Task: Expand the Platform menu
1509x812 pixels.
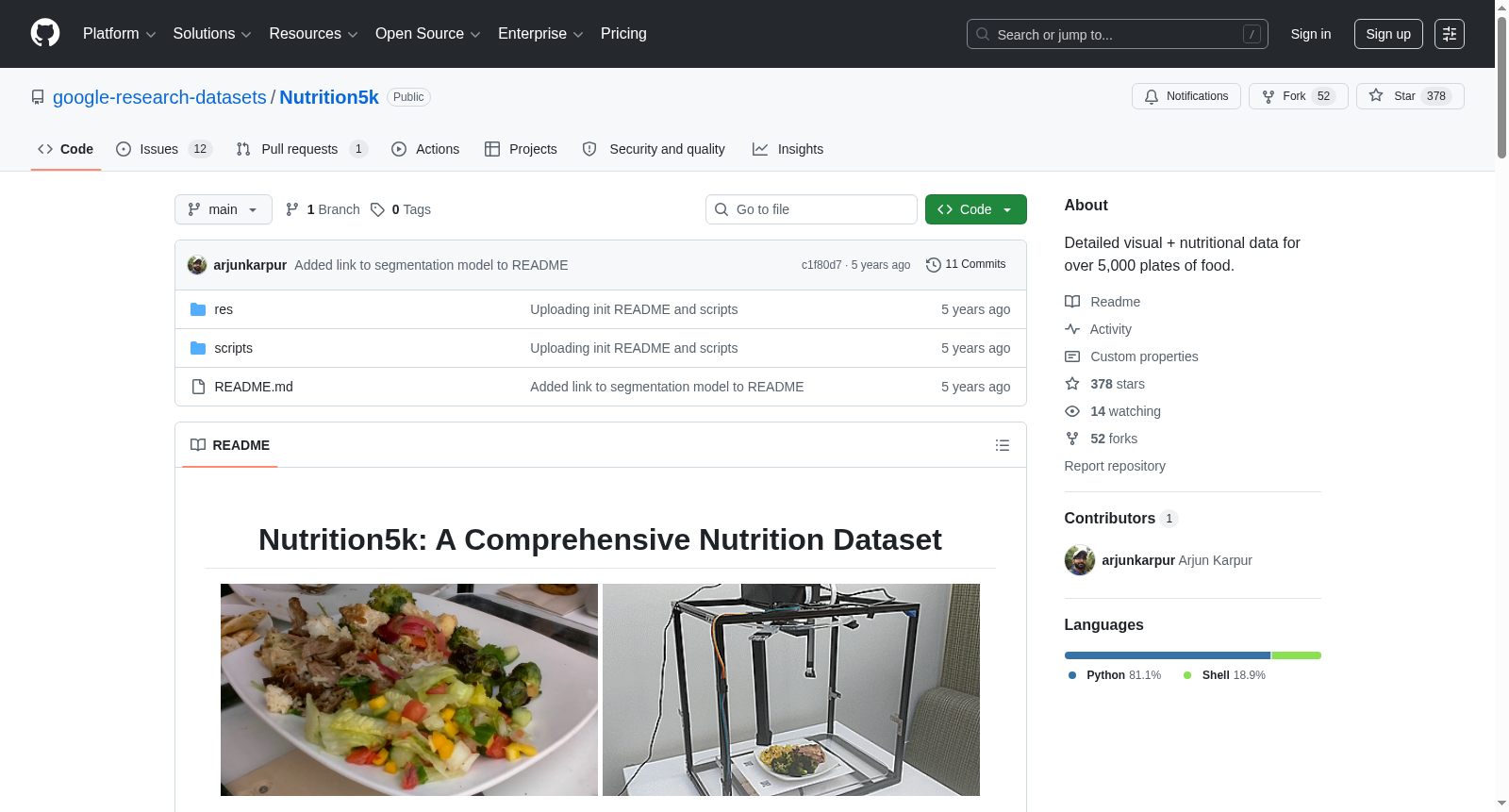Action: [120, 34]
